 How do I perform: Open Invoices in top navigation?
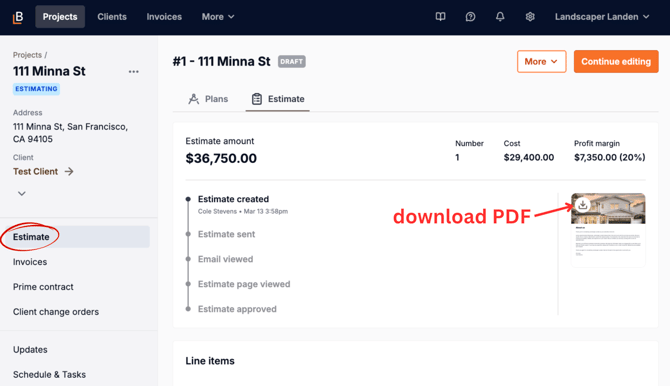coord(164,17)
